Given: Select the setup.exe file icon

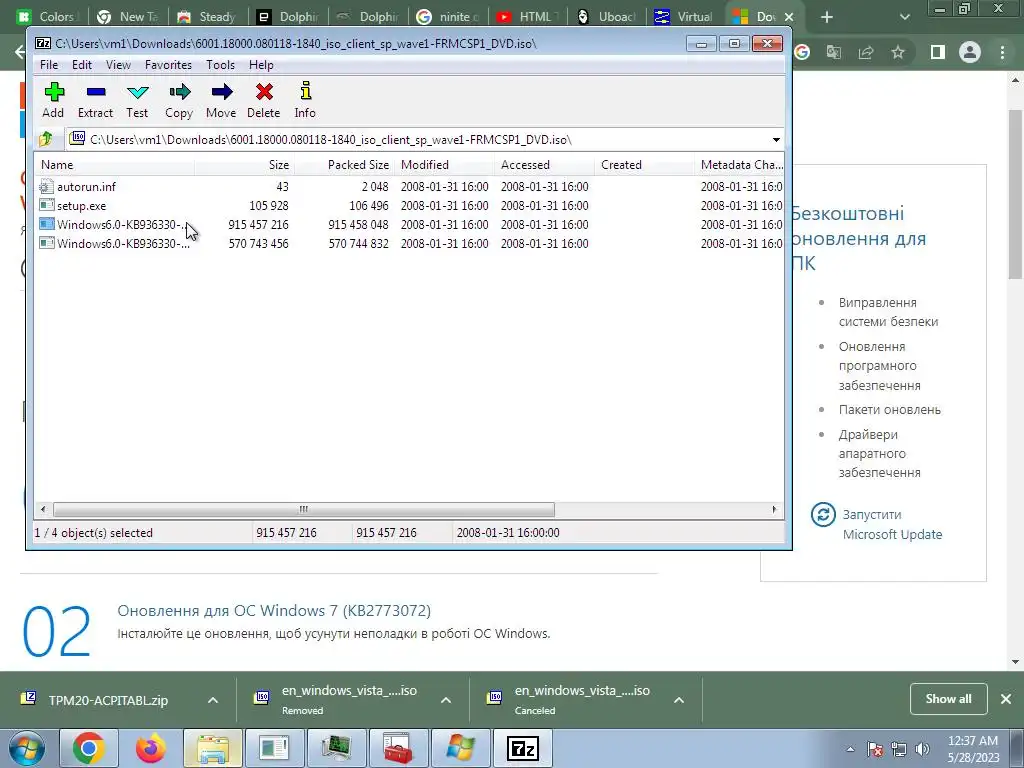Looking at the screenshot, I should (46, 206).
